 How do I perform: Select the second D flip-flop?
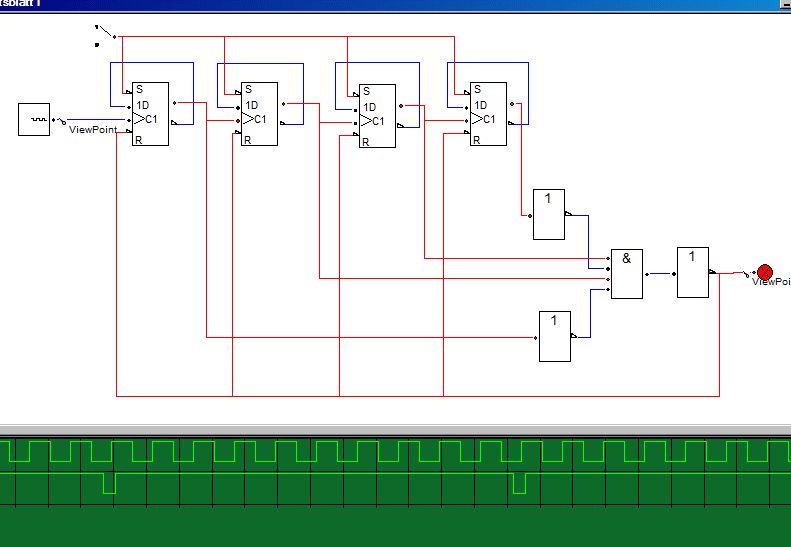(259, 114)
